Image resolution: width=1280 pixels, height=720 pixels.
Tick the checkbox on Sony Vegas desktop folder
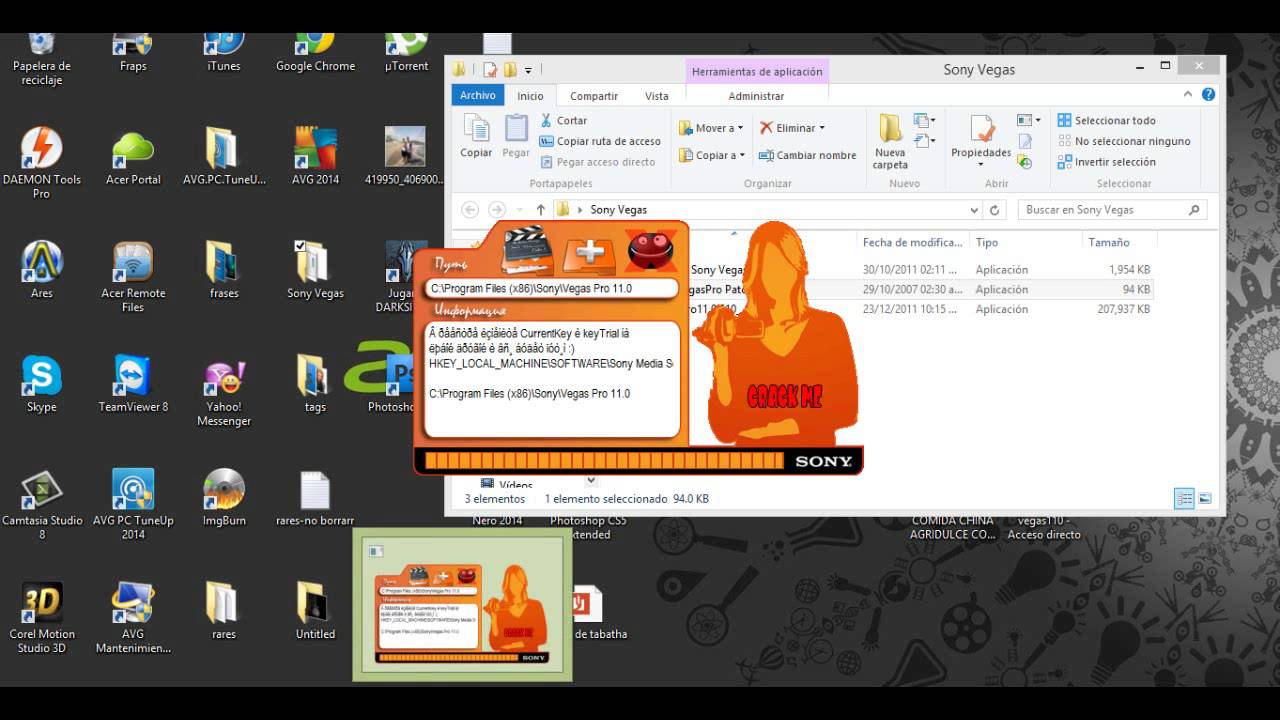point(300,245)
